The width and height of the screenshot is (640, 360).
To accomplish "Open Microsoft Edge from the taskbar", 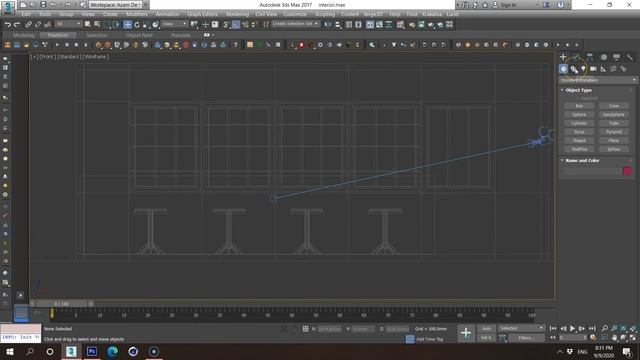I will [x=113, y=351].
